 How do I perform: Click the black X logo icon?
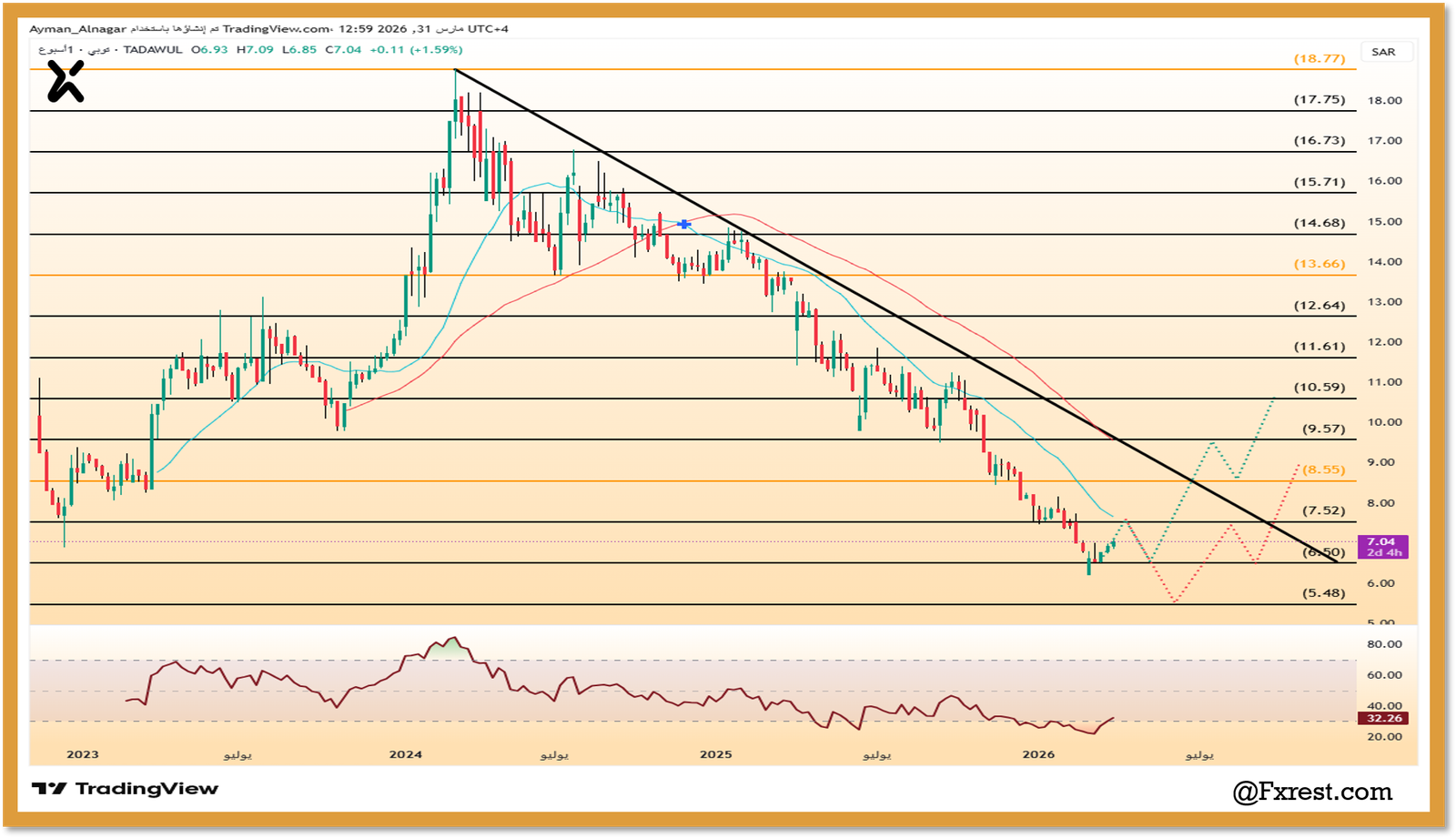tap(66, 82)
